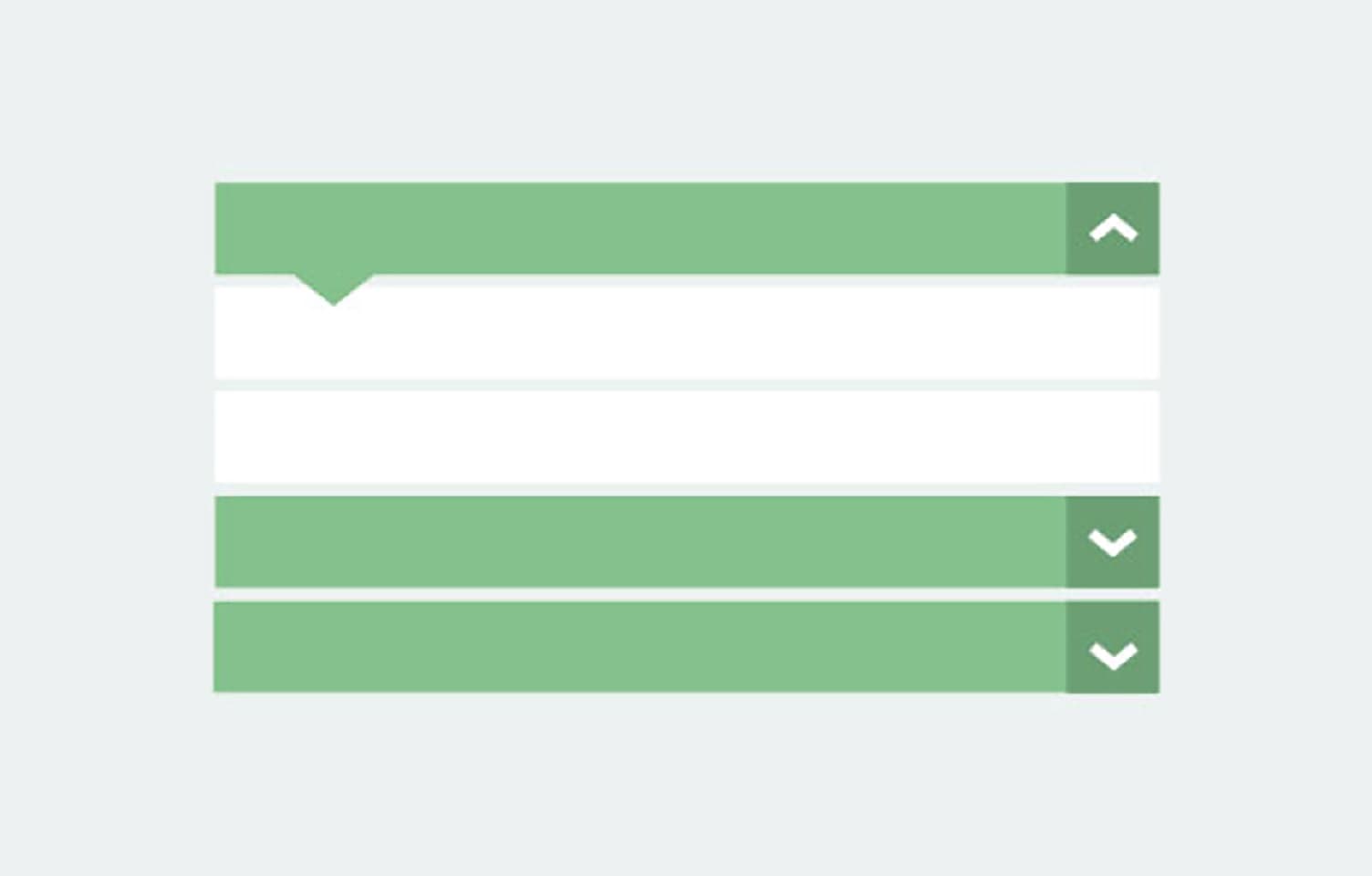Select the bottom green accordion header bar

point(639,647)
